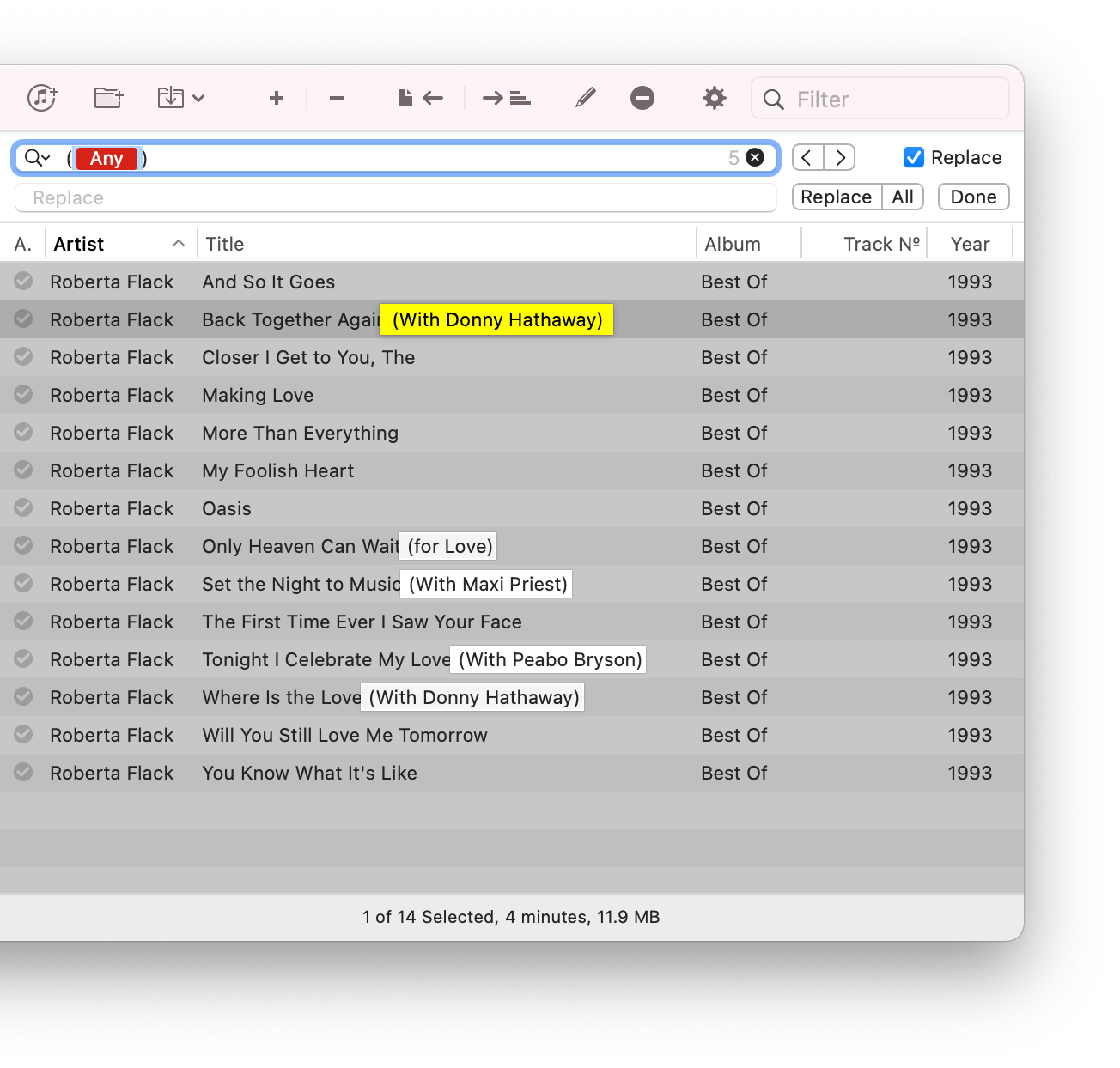Toggle the checkmark on the Oasis row
This screenshot has width=1120, height=1068.
[22, 508]
